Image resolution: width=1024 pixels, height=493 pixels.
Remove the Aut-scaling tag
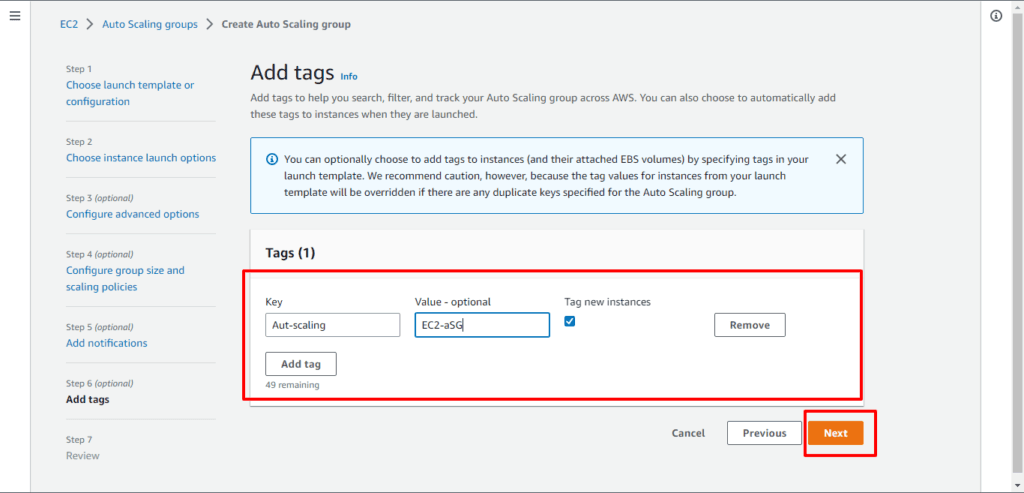point(749,325)
